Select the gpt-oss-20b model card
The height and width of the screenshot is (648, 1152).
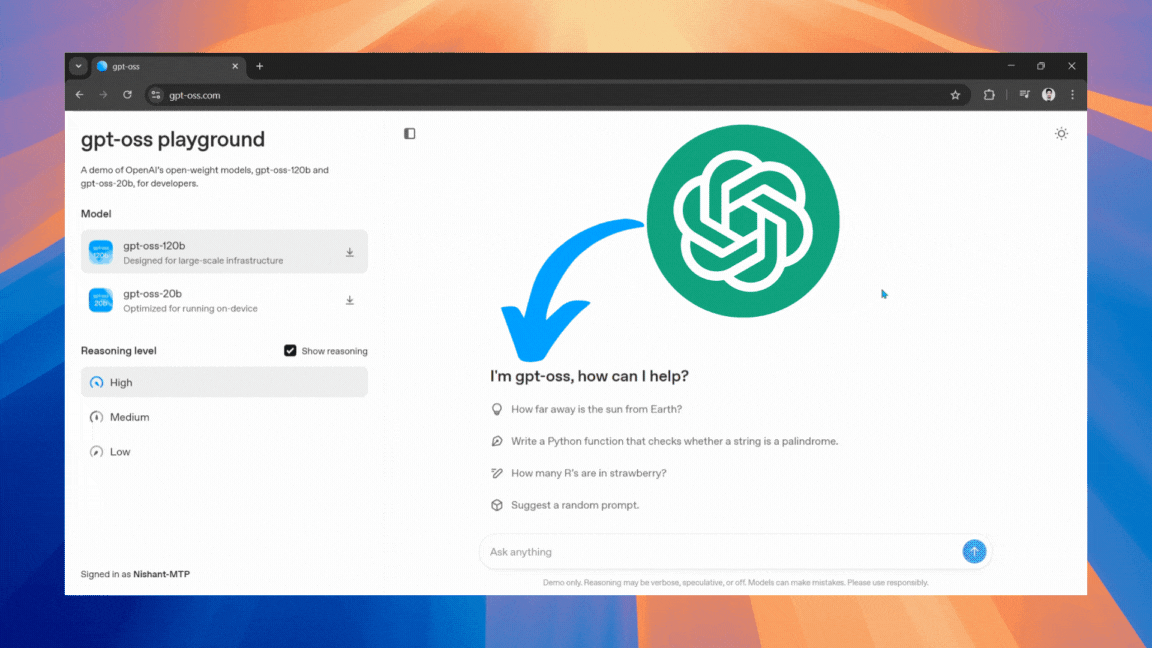224,300
